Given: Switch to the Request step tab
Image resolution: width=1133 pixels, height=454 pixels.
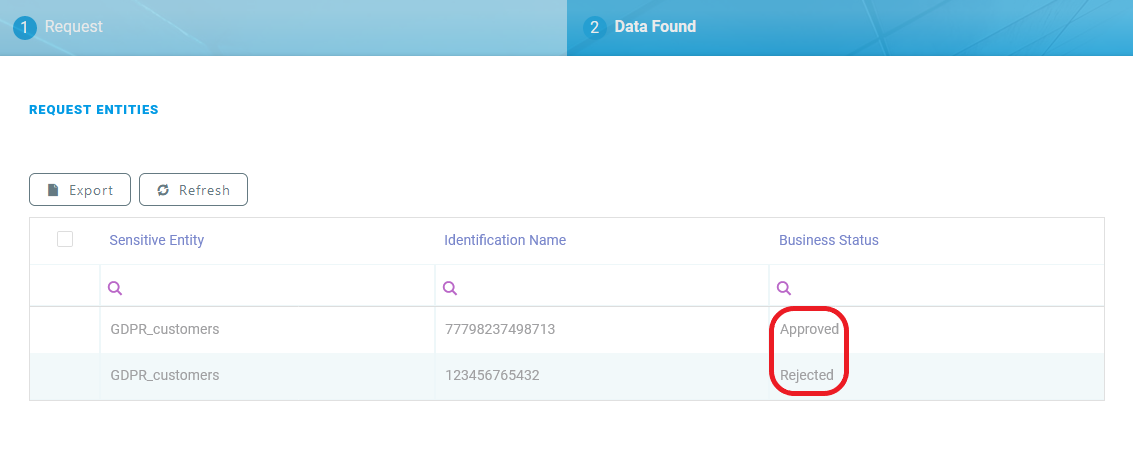Looking at the screenshot, I should 74,27.
